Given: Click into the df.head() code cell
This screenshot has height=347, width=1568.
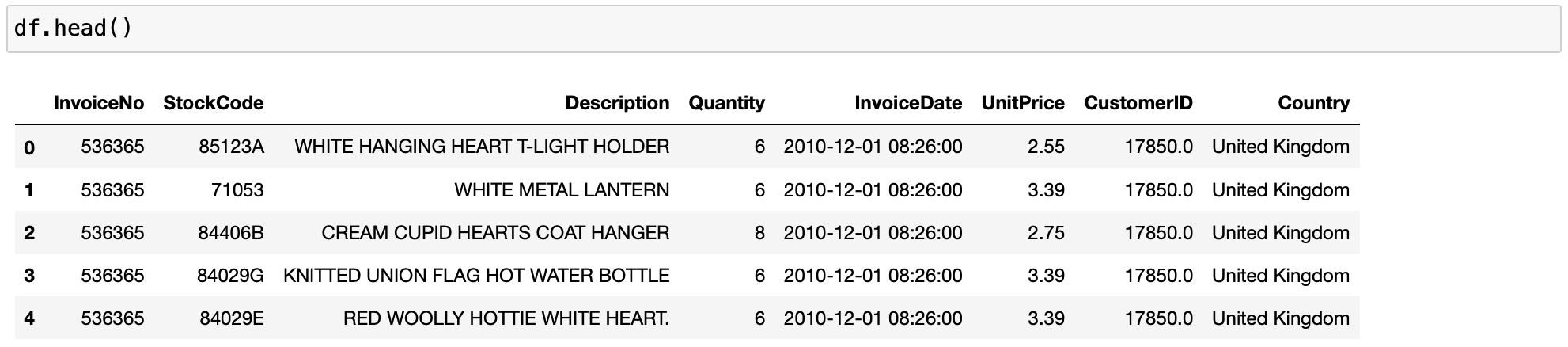Looking at the screenshot, I should pyautogui.click(x=783, y=29).
